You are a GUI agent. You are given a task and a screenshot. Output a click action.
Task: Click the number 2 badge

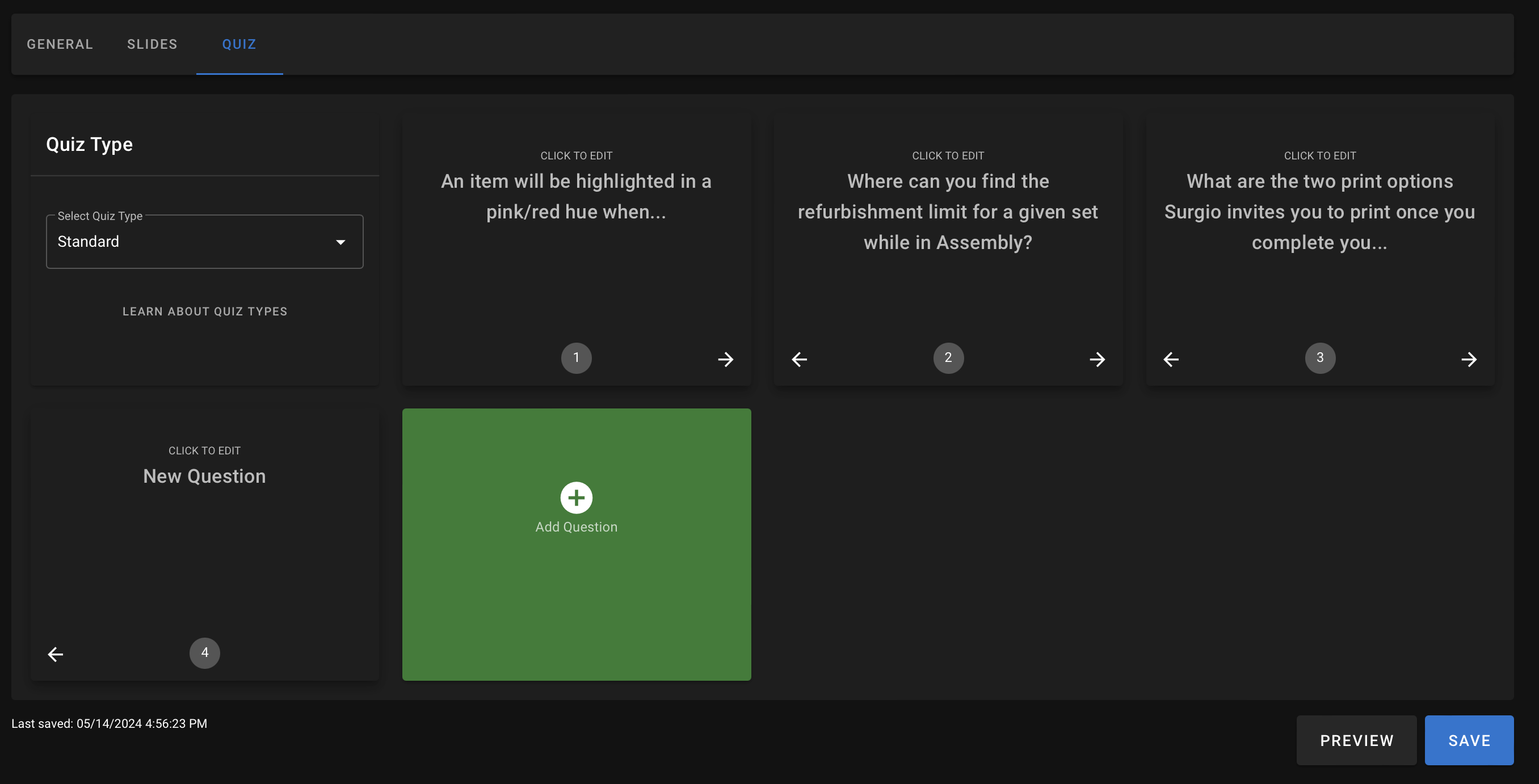click(x=948, y=357)
